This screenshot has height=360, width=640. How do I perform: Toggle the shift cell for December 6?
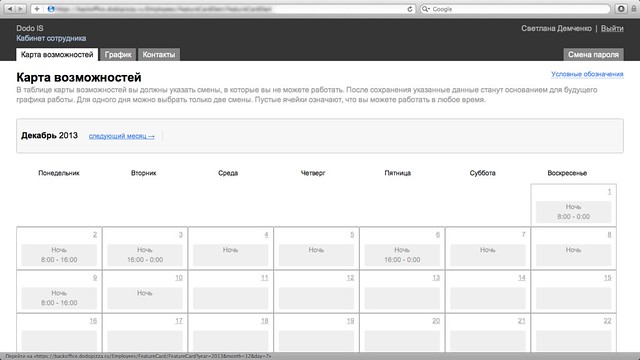(x=402, y=255)
